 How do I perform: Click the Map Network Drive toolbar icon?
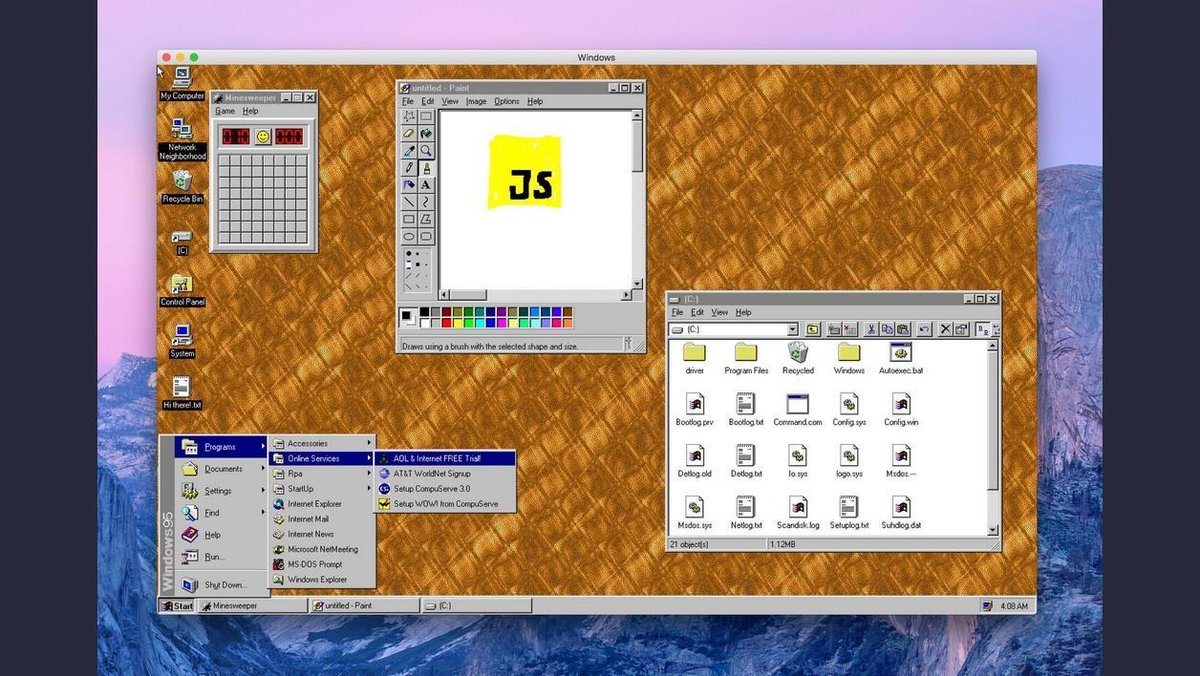835,329
